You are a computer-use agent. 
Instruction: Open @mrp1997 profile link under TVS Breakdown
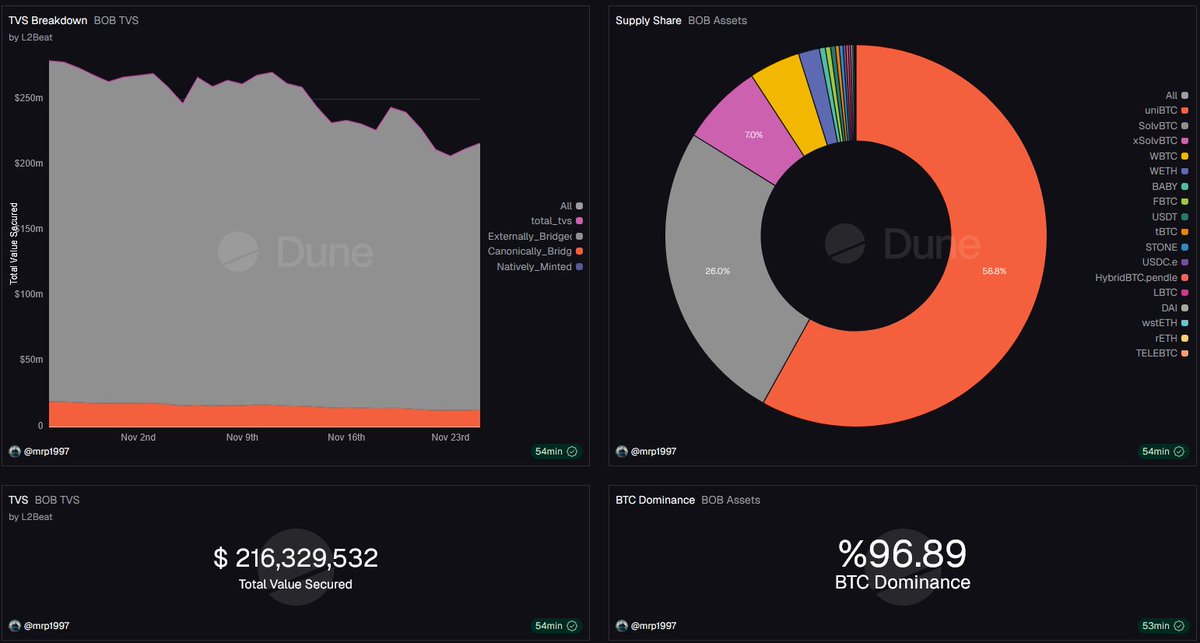[46, 452]
